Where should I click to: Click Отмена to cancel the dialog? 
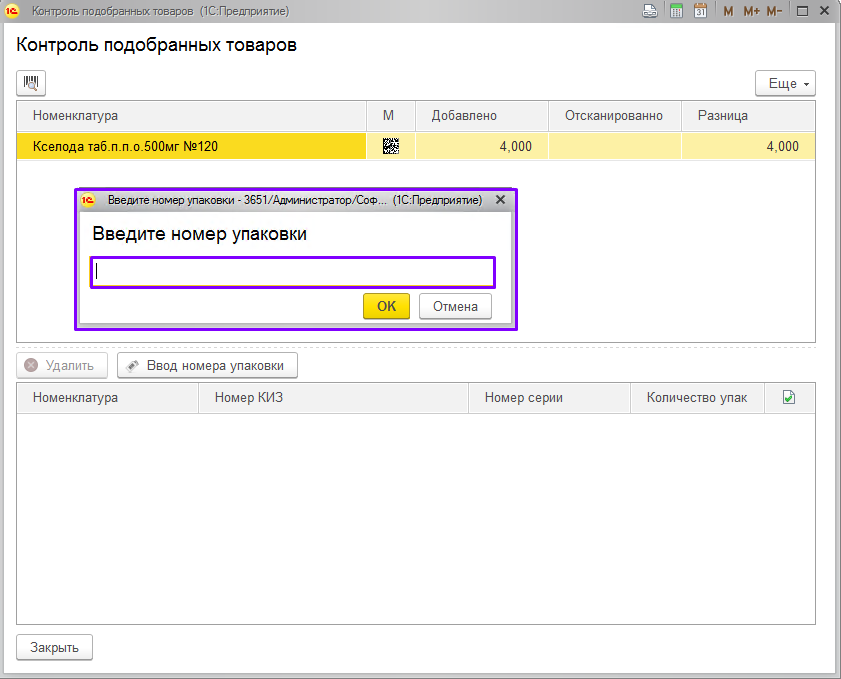pos(455,307)
